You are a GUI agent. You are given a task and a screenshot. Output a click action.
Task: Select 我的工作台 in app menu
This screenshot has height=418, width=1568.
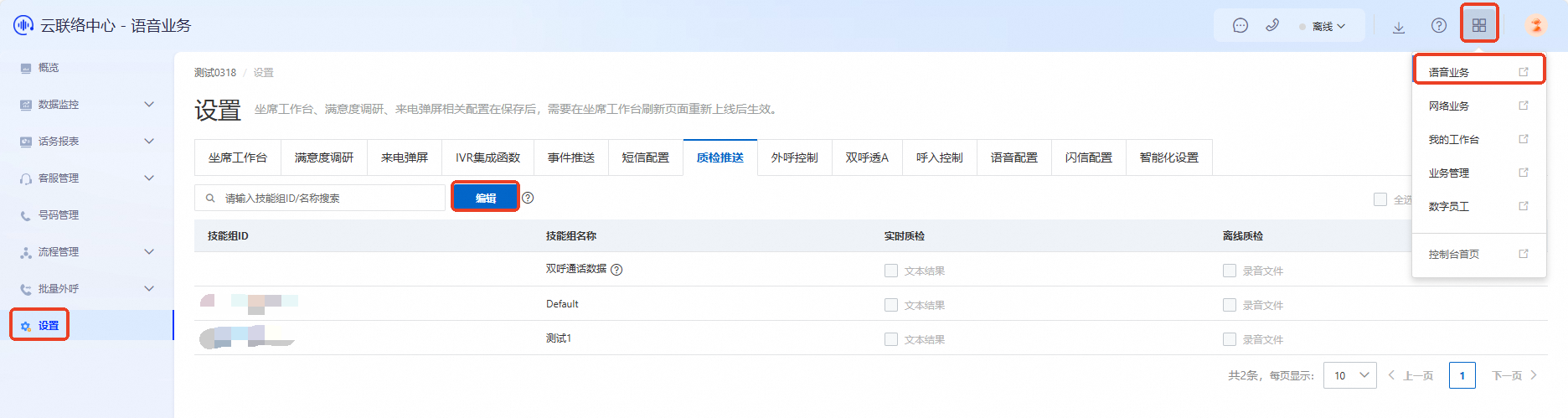tap(1454, 140)
